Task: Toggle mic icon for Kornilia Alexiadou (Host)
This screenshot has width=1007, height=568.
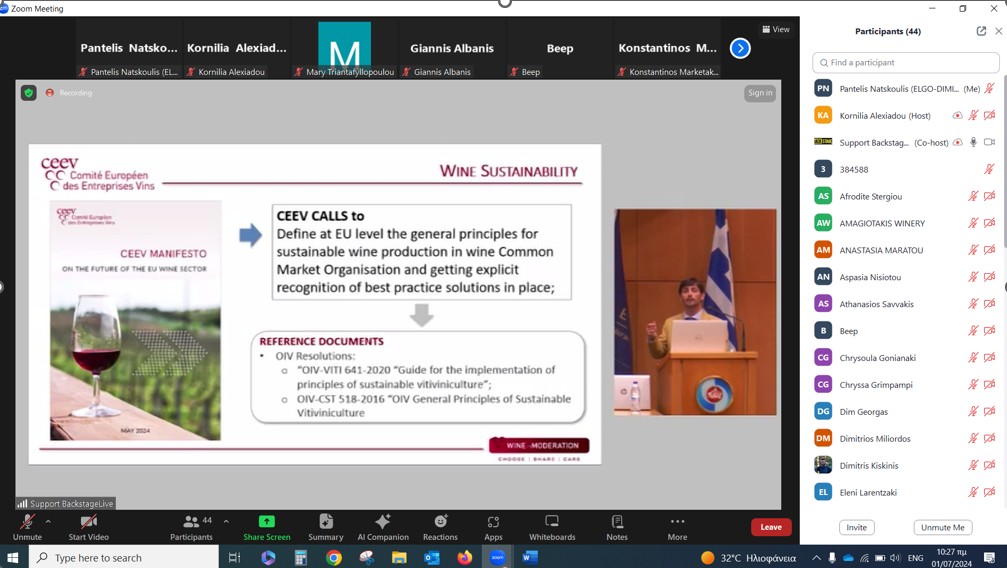Action: tap(974, 116)
